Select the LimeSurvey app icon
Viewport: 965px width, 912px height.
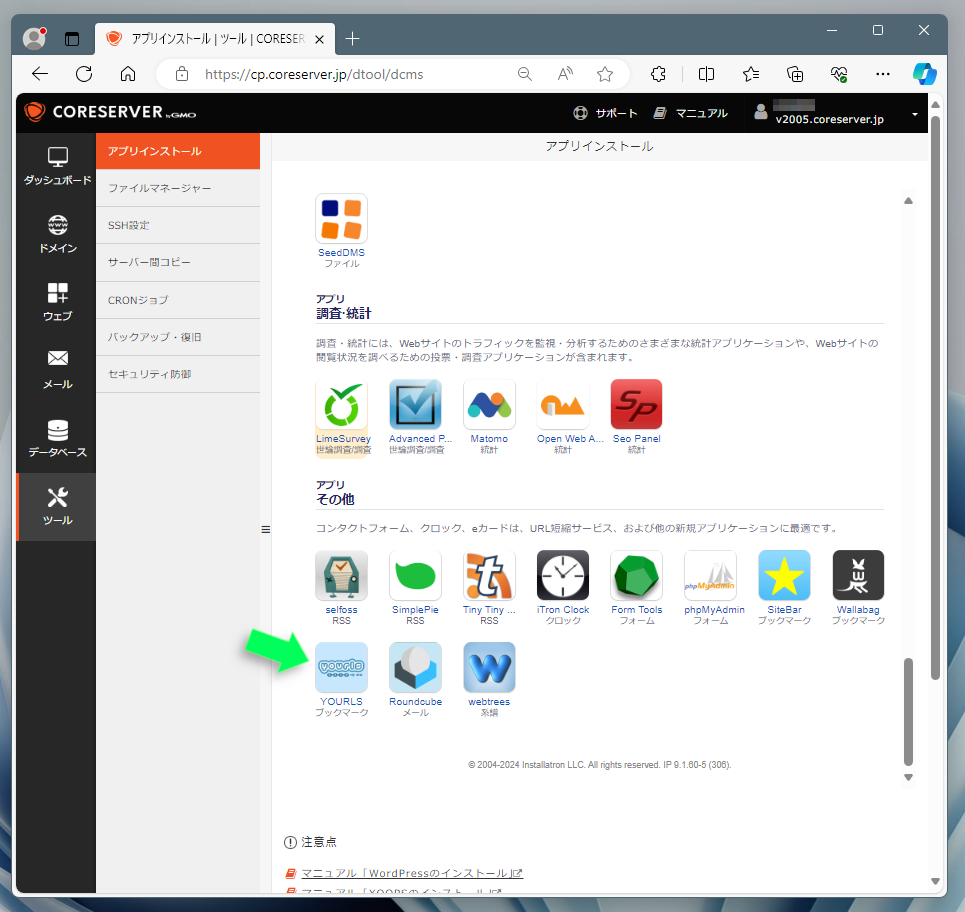pos(341,405)
